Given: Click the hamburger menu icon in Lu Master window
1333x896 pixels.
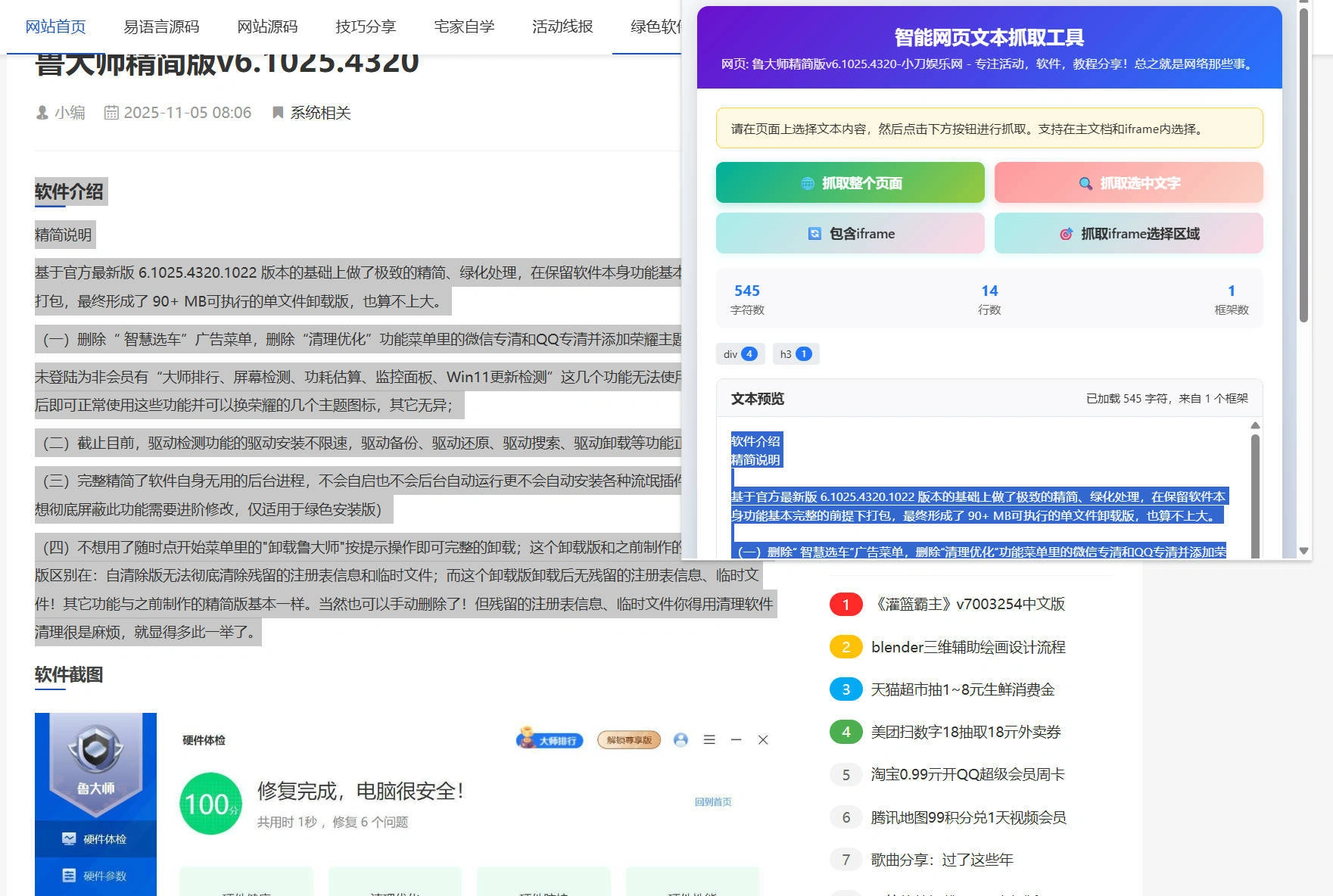Looking at the screenshot, I should pyautogui.click(x=709, y=739).
